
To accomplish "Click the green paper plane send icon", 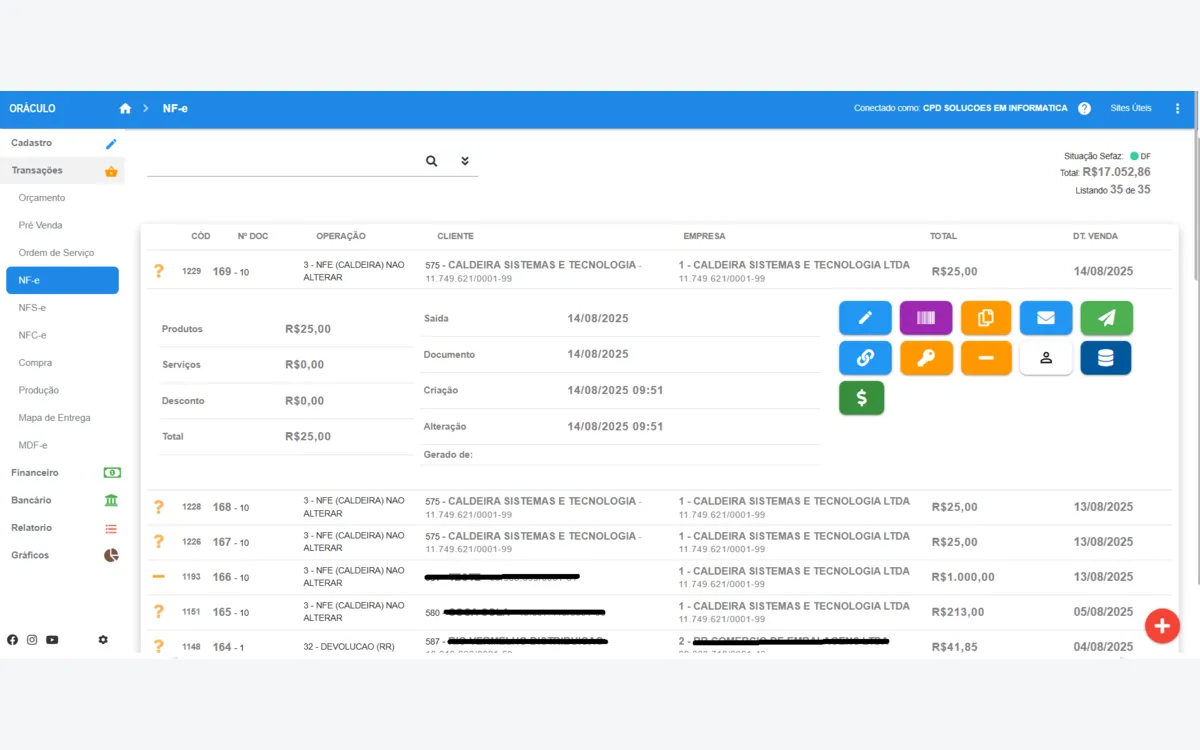I will (1105, 317).
